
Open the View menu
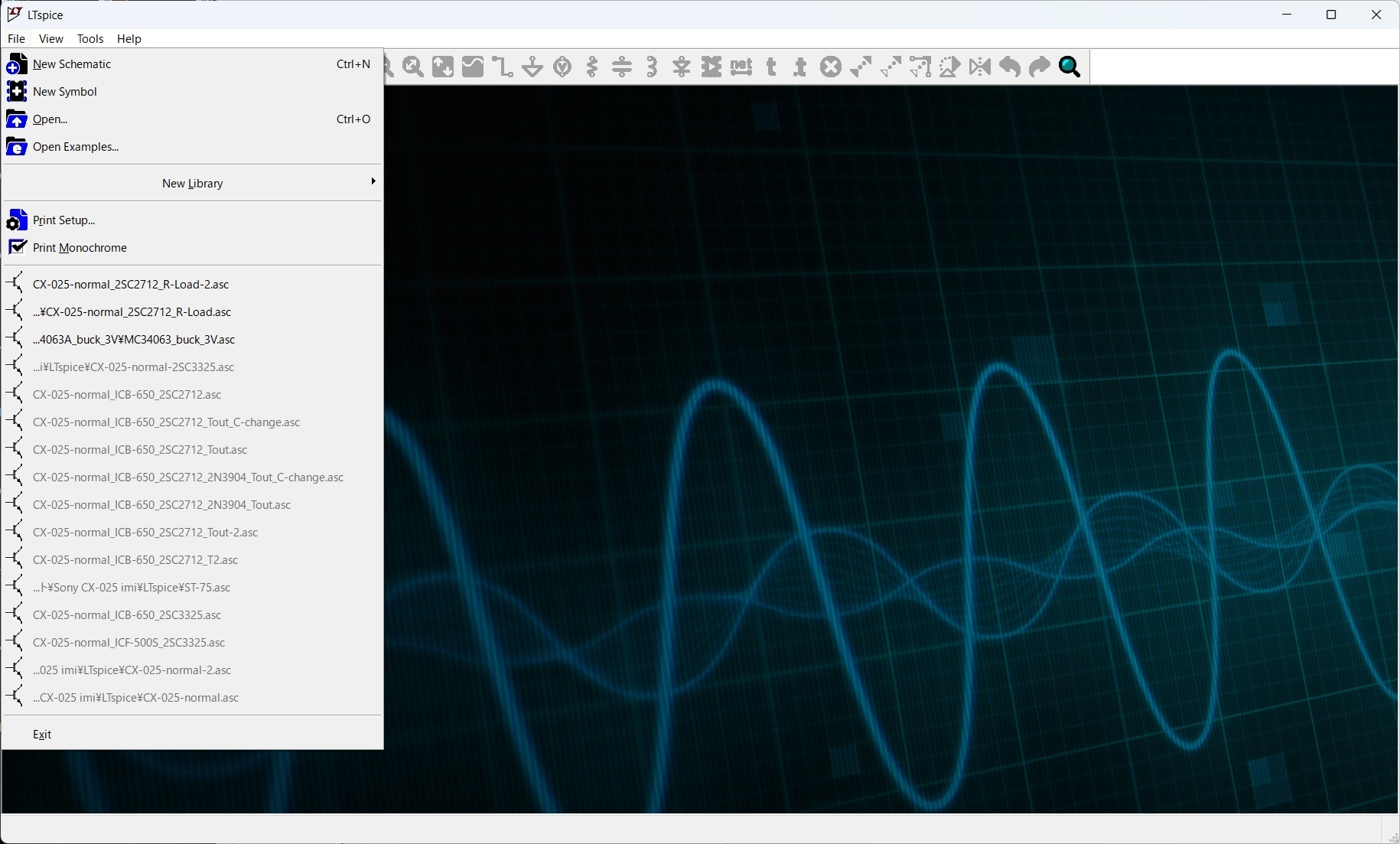[x=50, y=38]
